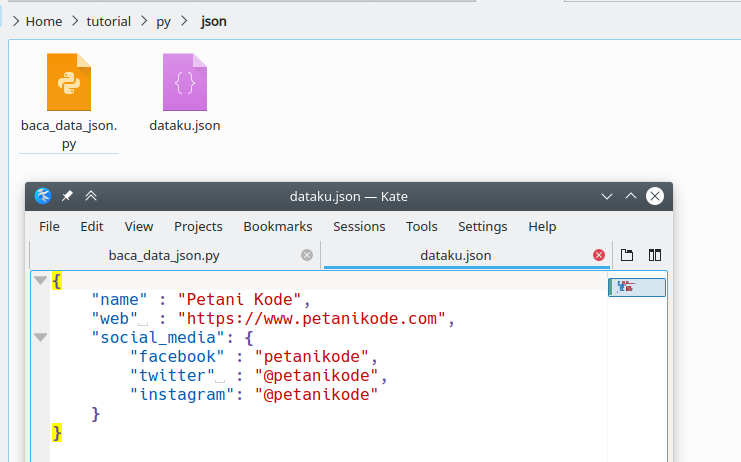Place cursor at highlighted opening brace
741x462 pixels.
[x=57, y=281]
